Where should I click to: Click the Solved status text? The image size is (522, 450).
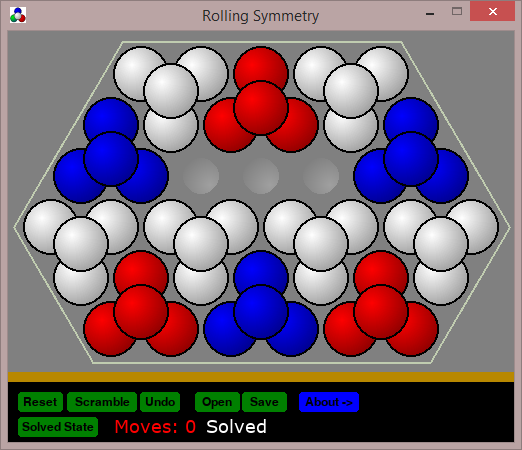(236, 427)
